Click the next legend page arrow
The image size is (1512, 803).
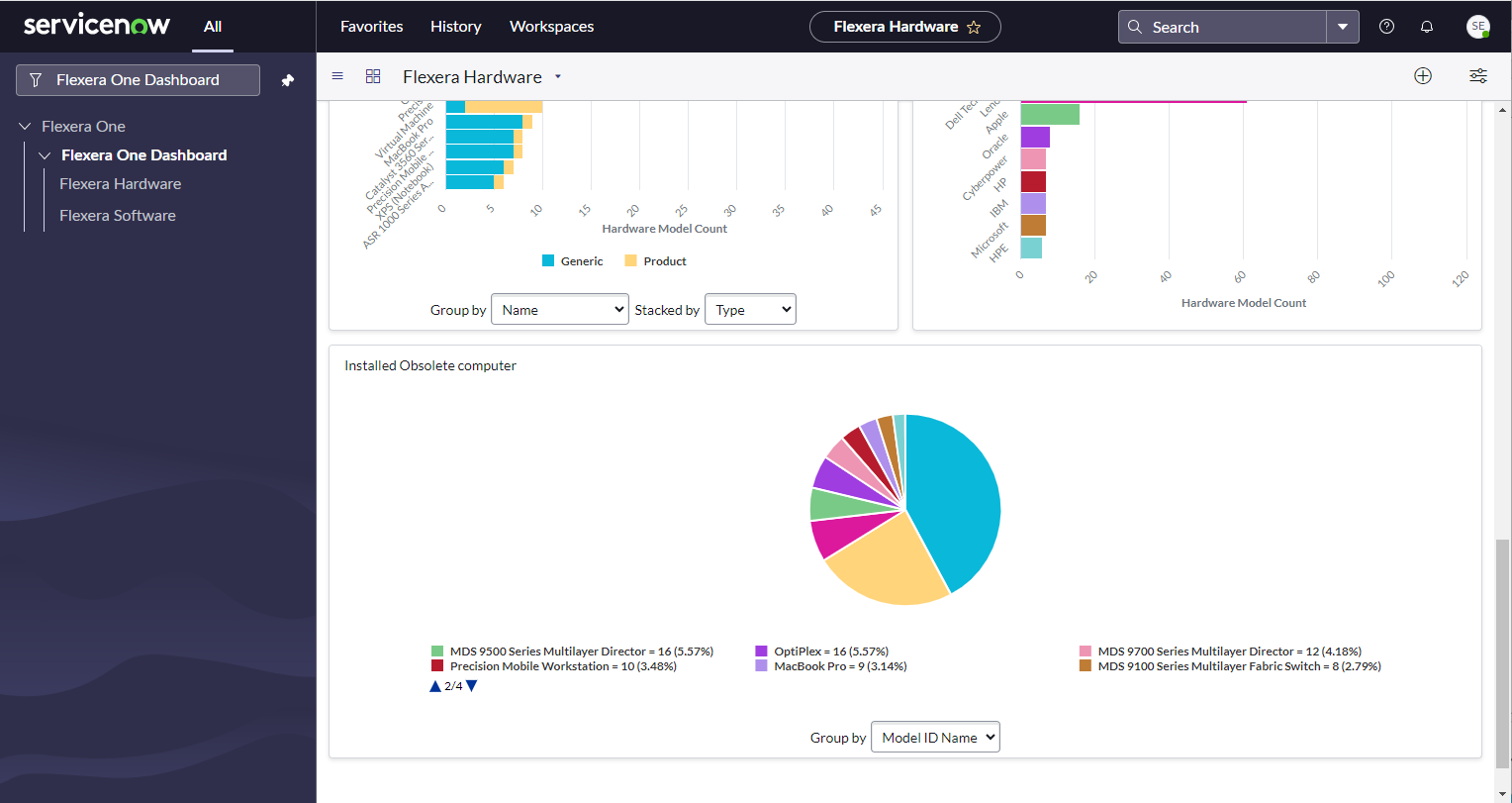click(472, 686)
